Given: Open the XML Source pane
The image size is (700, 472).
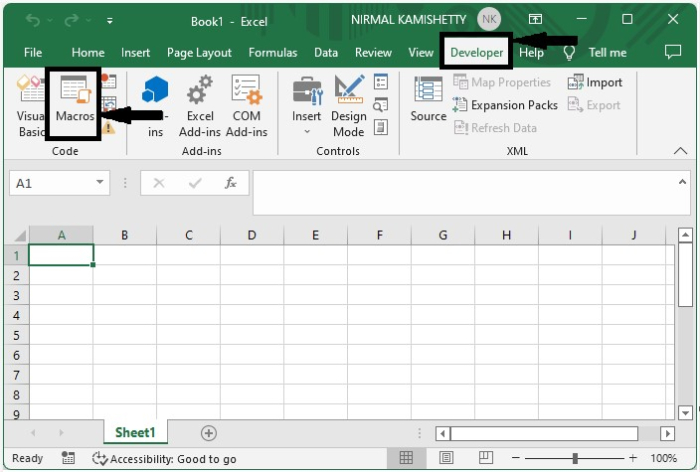Looking at the screenshot, I should point(428,102).
